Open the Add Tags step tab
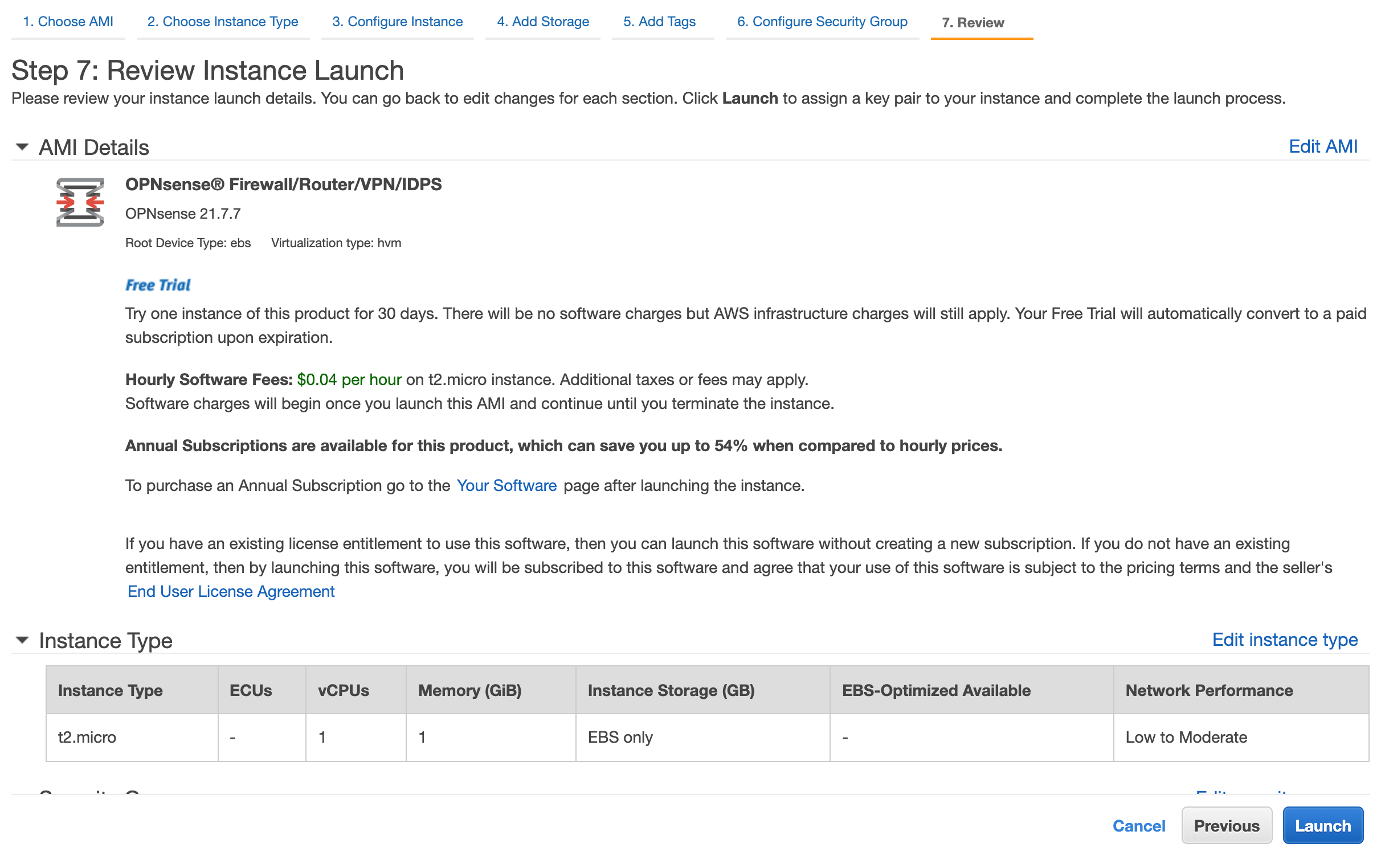The width and height of the screenshot is (1381, 868). pyautogui.click(x=659, y=22)
